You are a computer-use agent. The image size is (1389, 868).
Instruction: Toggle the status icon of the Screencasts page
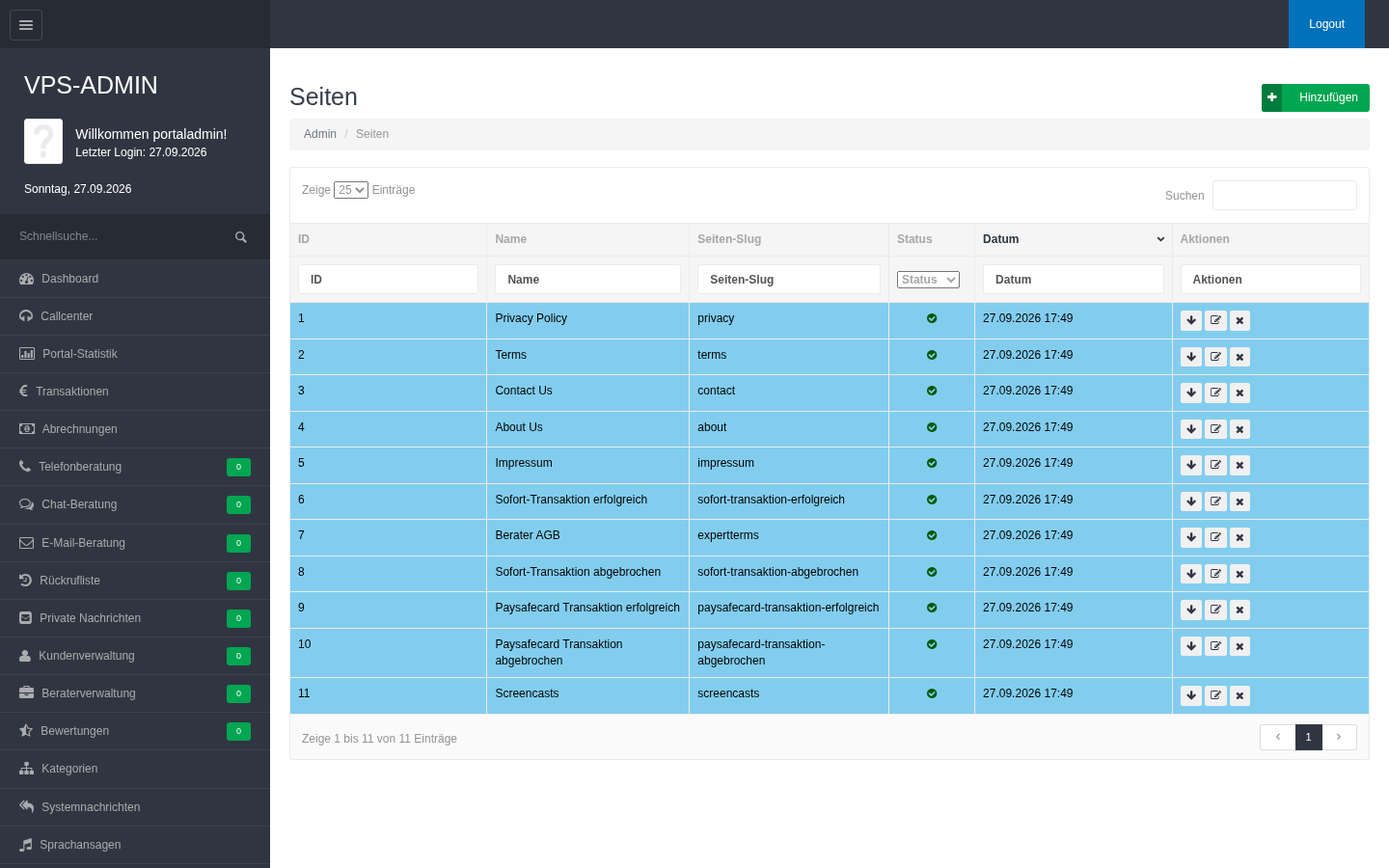point(932,693)
